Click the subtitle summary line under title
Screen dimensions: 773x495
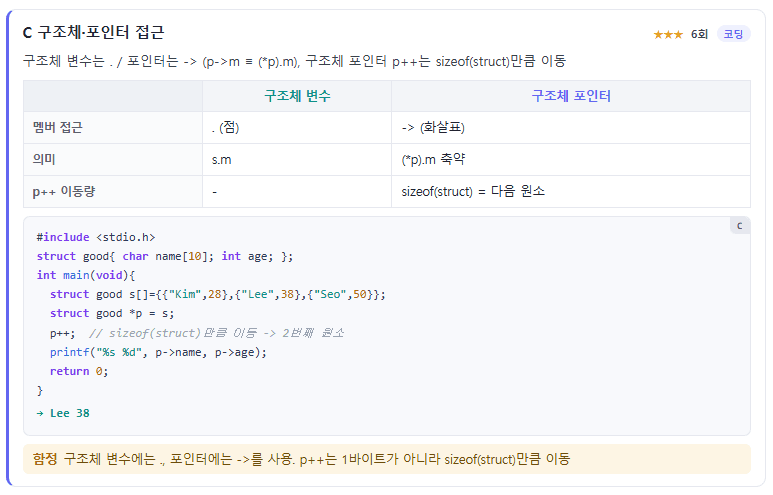click(294, 61)
